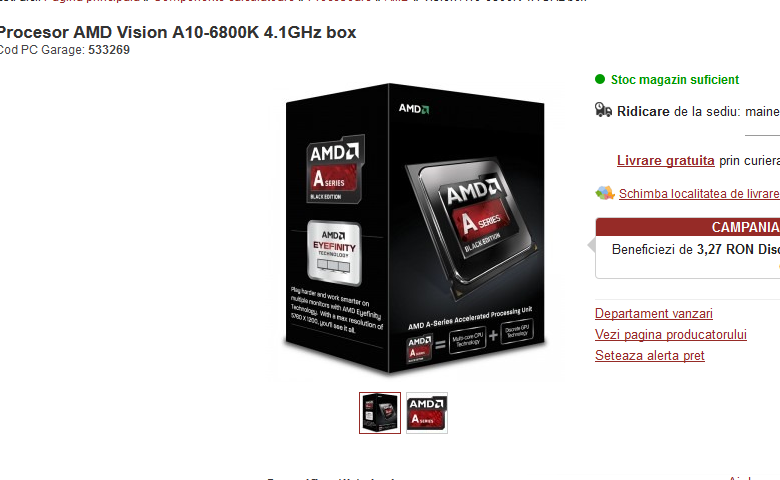The height and width of the screenshot is (480, 780).
Task: Click the green stock availability dot
Action: point(600,79)
